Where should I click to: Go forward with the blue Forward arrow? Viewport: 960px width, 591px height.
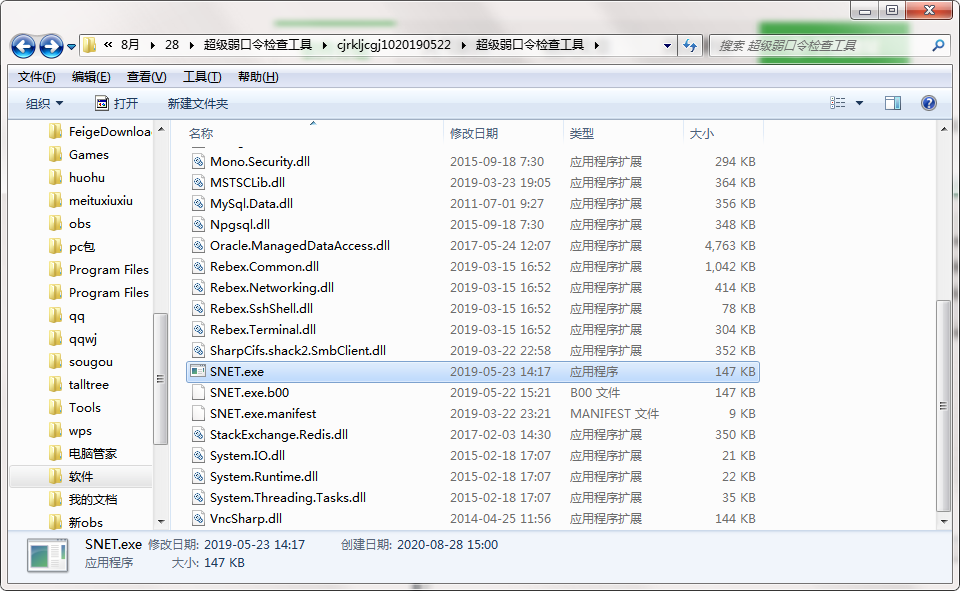pos(51,46)
